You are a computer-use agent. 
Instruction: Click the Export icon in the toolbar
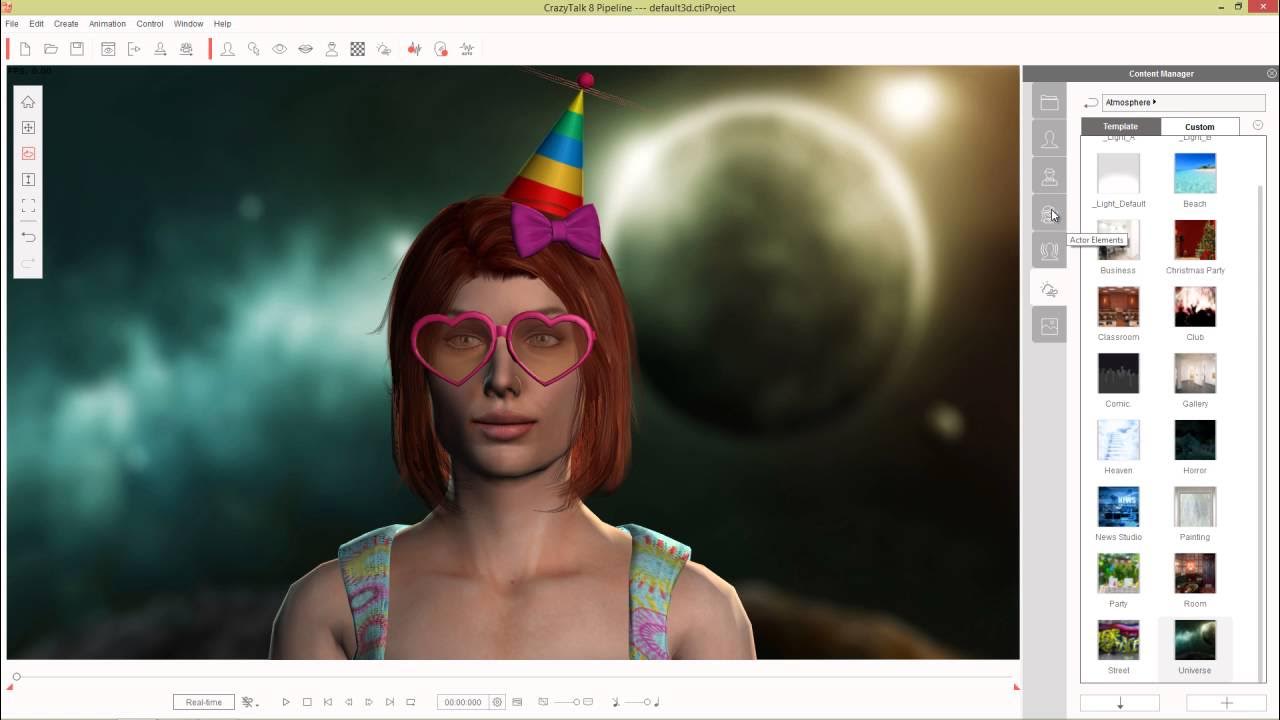134,49
